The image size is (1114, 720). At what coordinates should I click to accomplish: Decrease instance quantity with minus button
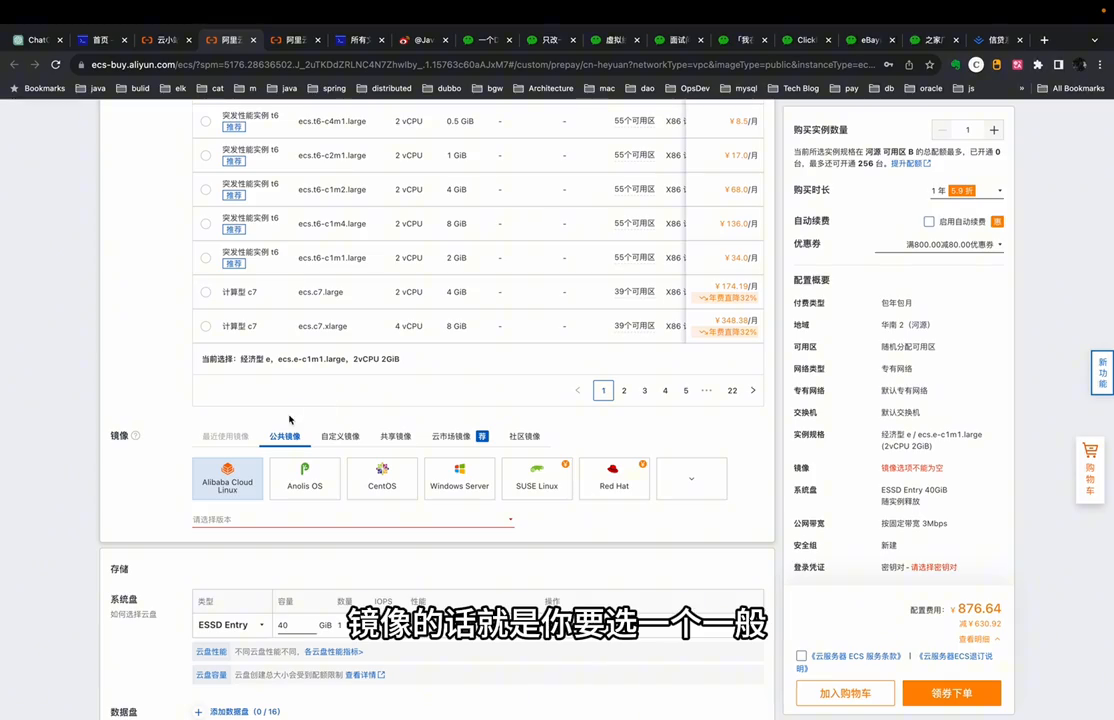942,130
